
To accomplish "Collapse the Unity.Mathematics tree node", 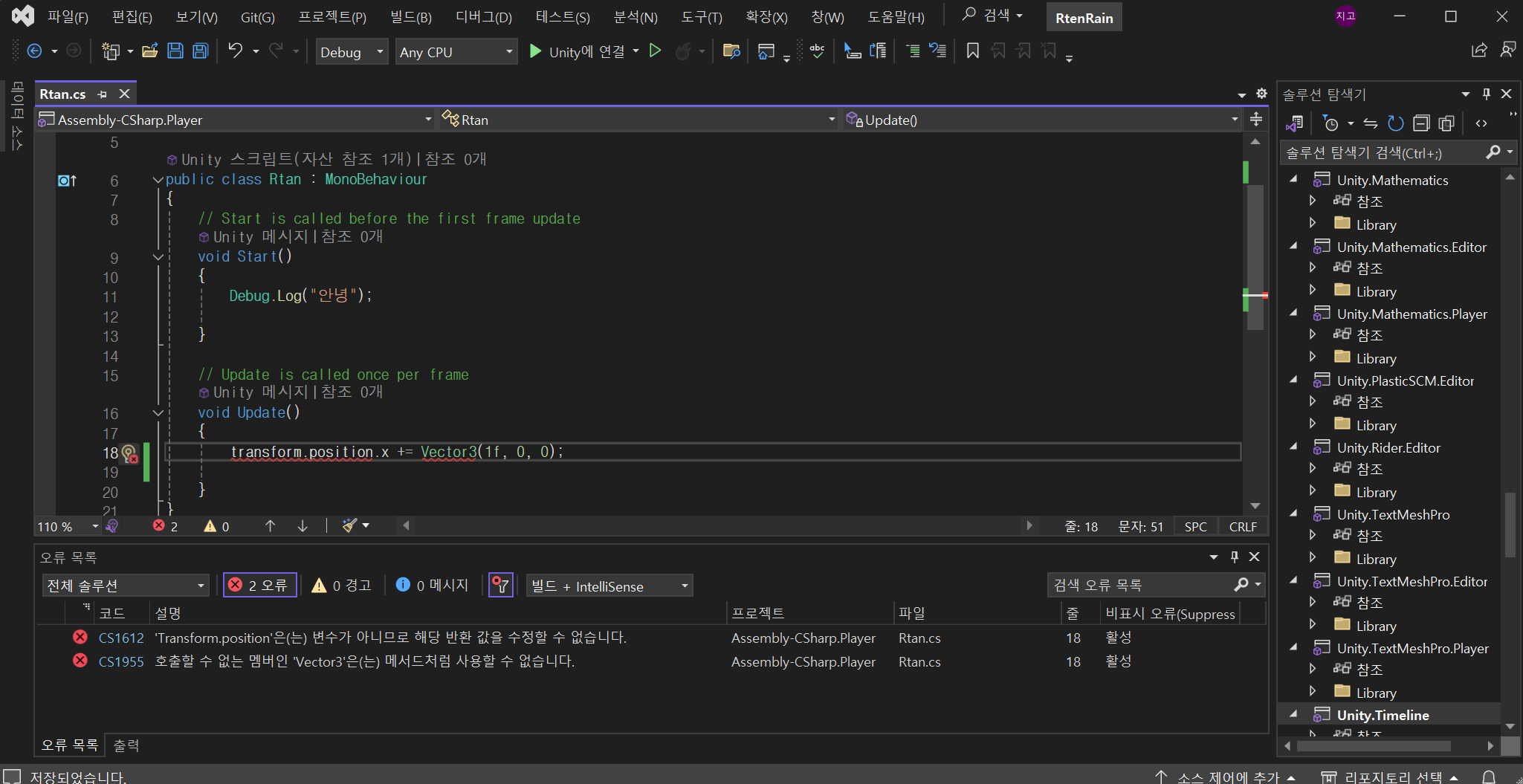I will 1294,179.
